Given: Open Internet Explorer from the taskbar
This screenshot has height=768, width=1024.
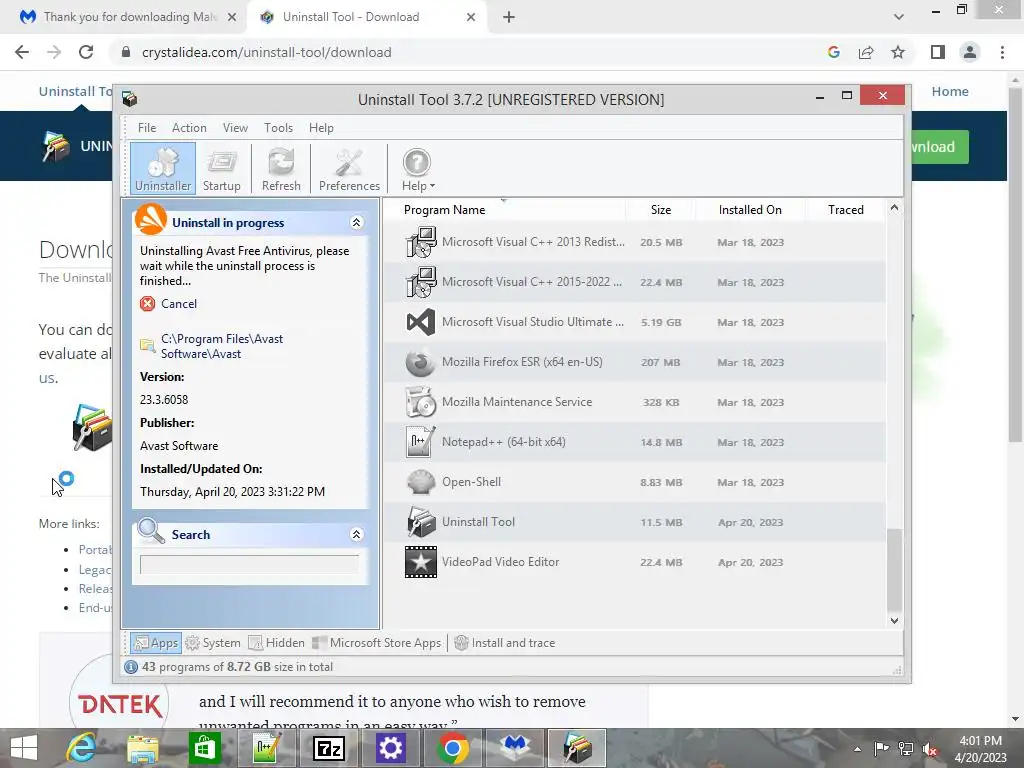Looking at the screenshot, I should point(82,748).
